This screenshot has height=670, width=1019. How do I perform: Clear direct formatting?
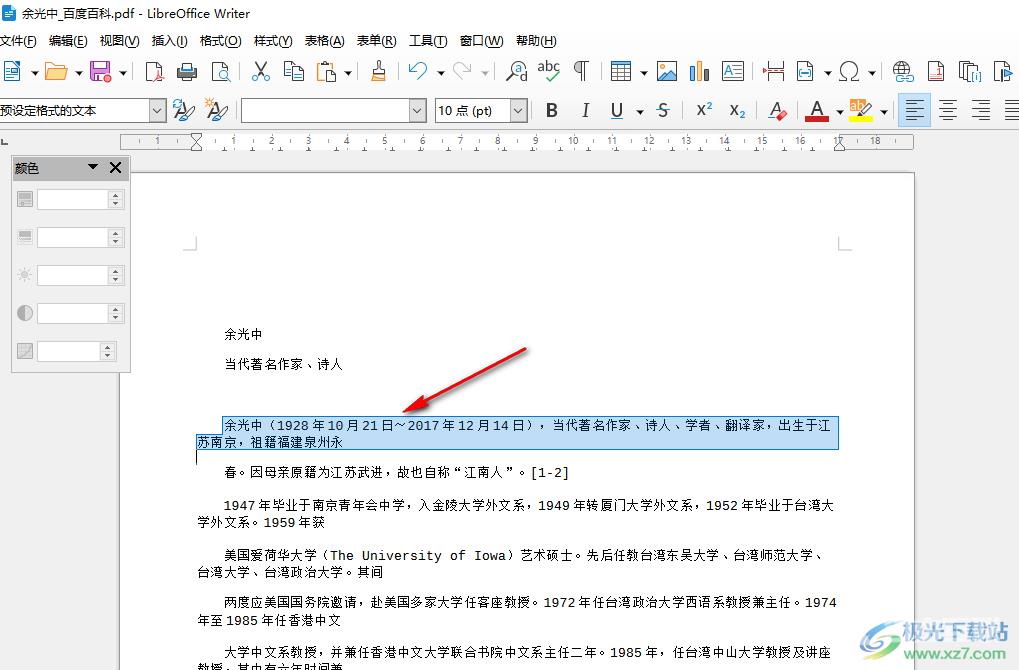coord(777,110)
